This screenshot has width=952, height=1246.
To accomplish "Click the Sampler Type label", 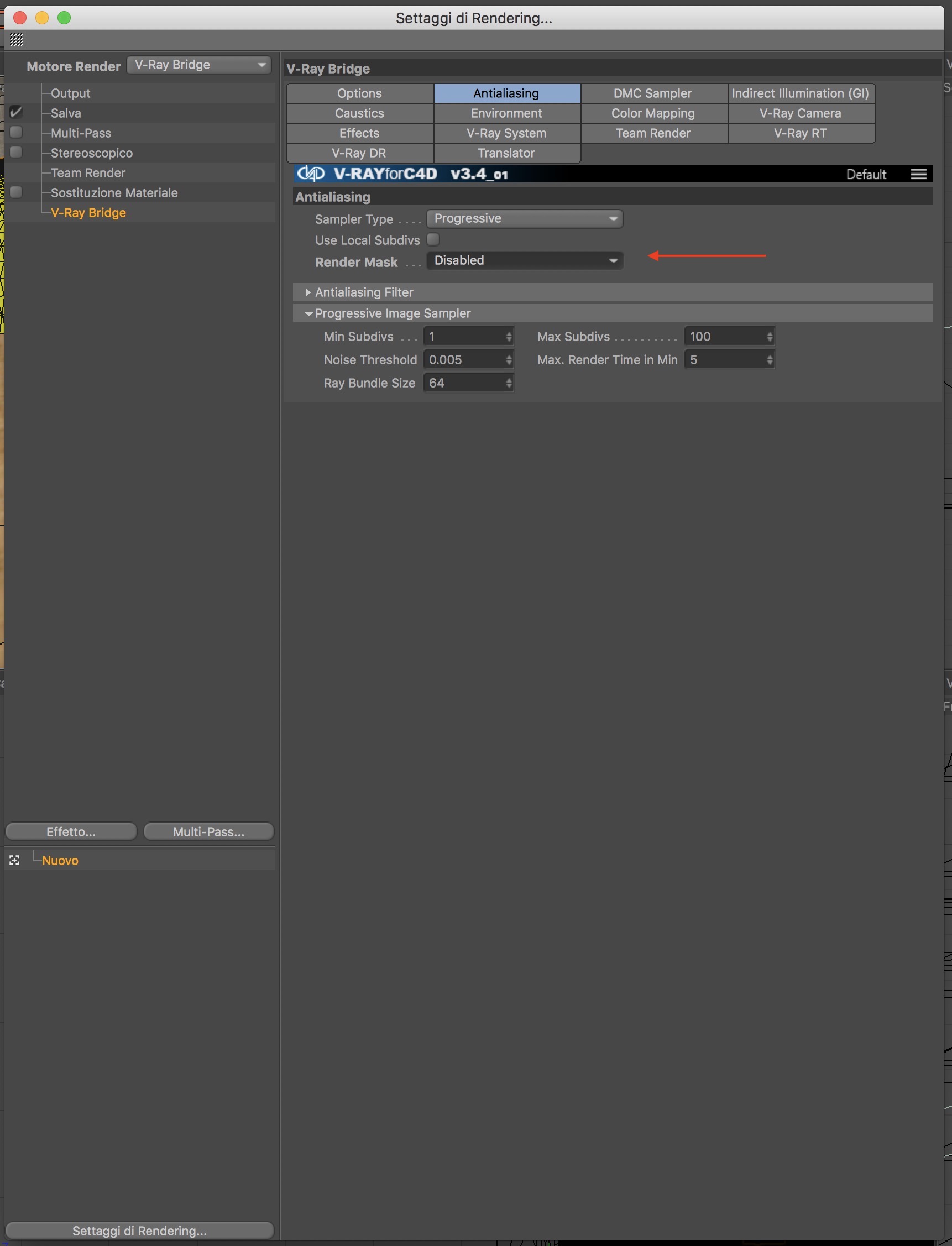I will (354, 219).
